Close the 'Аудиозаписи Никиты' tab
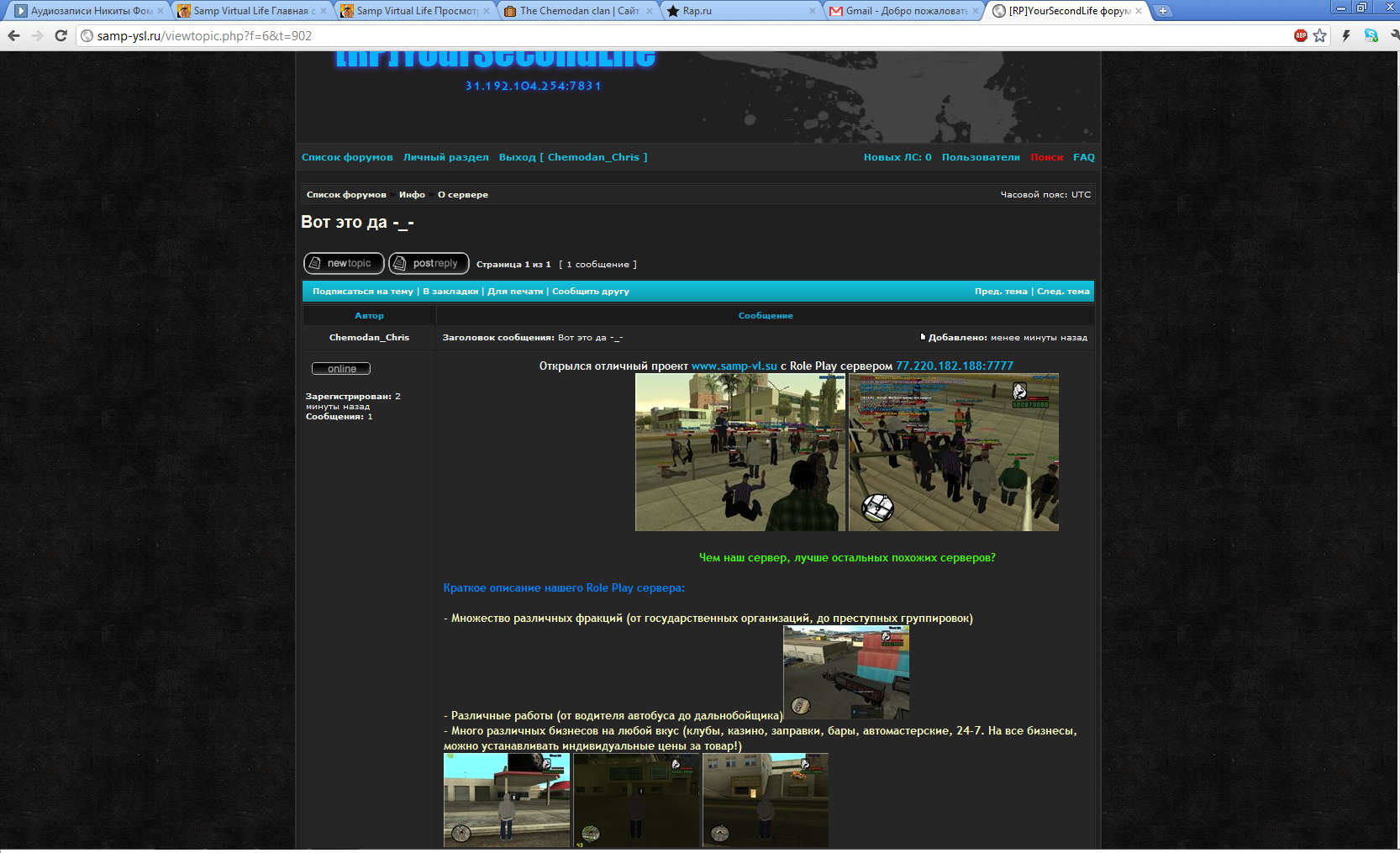The image size is (1400, 853). [x=161, y=11]
